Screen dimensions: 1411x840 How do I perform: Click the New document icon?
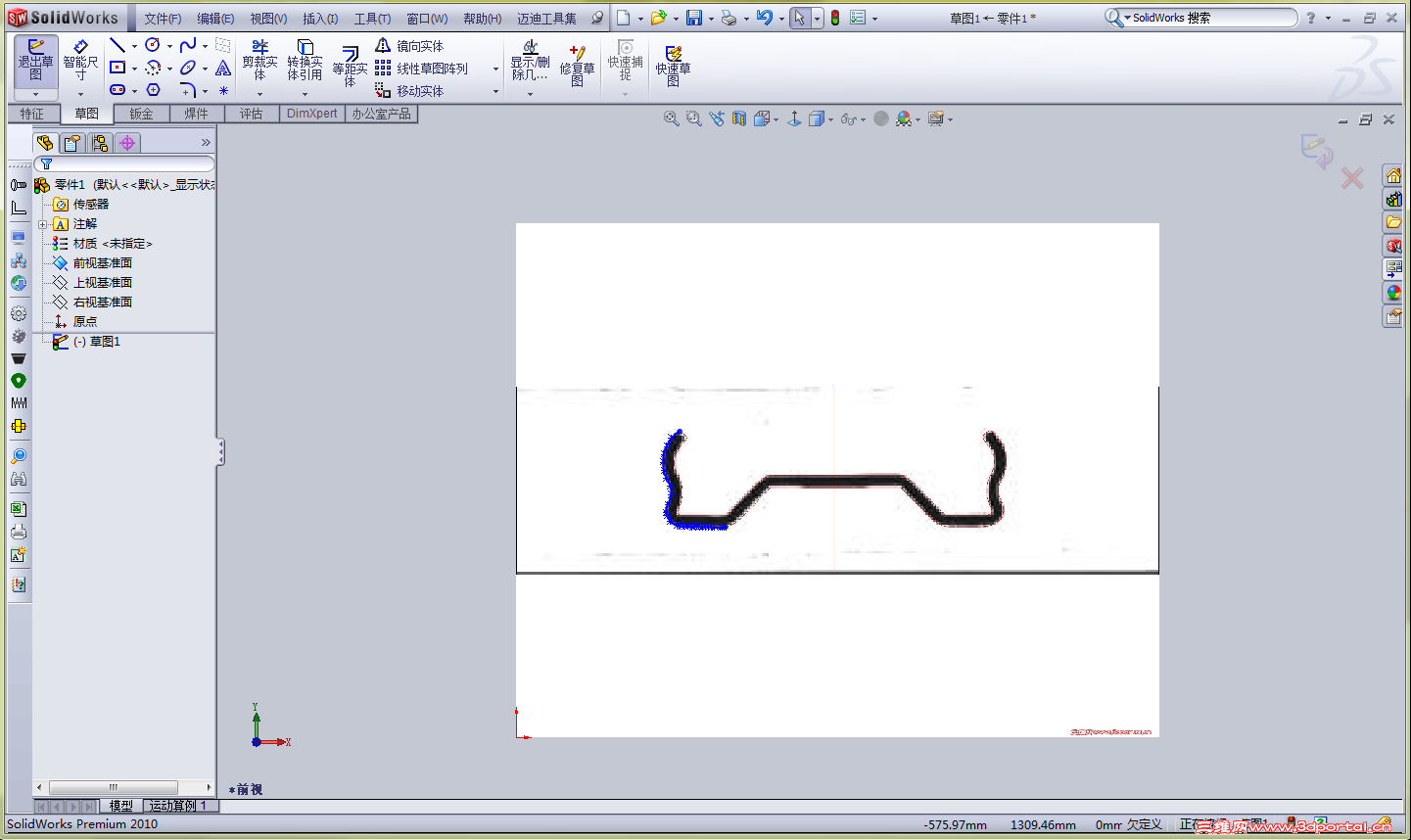pyautogui.click(x=623, y=18)
